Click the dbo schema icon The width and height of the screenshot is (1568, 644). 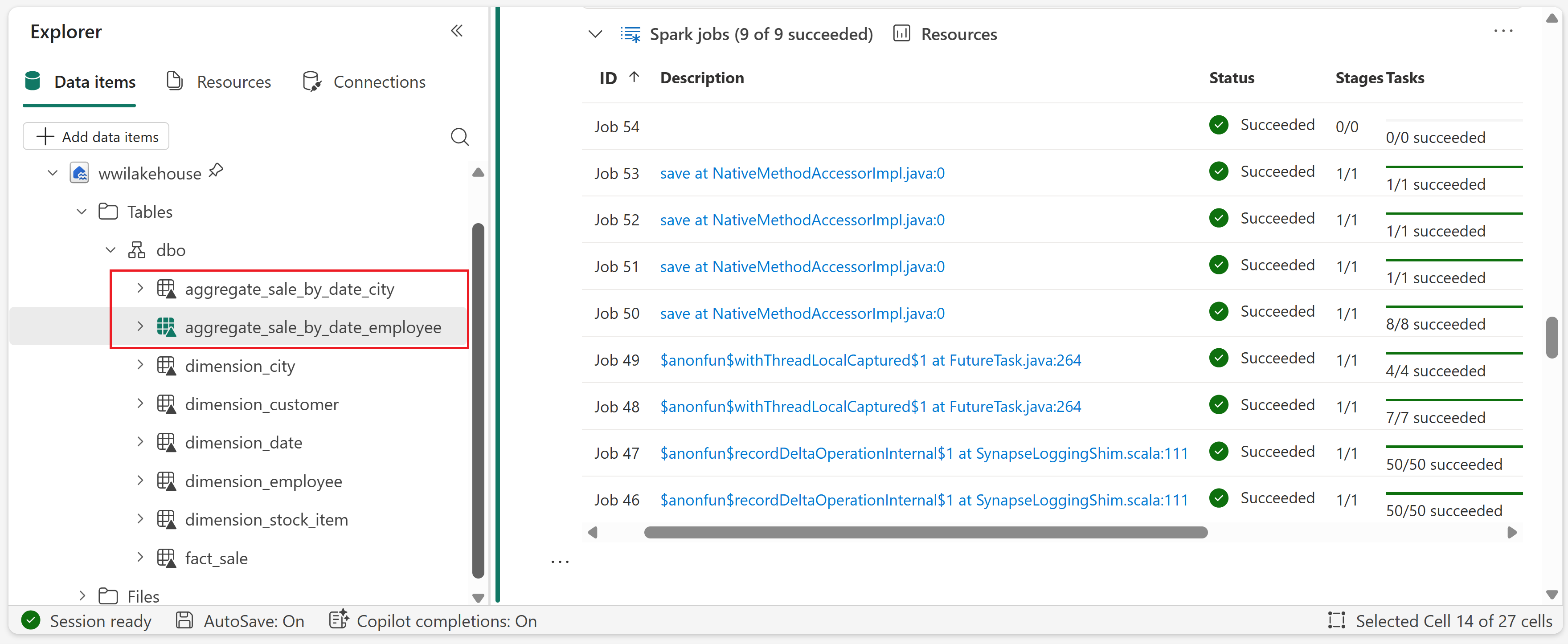(137, 250)
